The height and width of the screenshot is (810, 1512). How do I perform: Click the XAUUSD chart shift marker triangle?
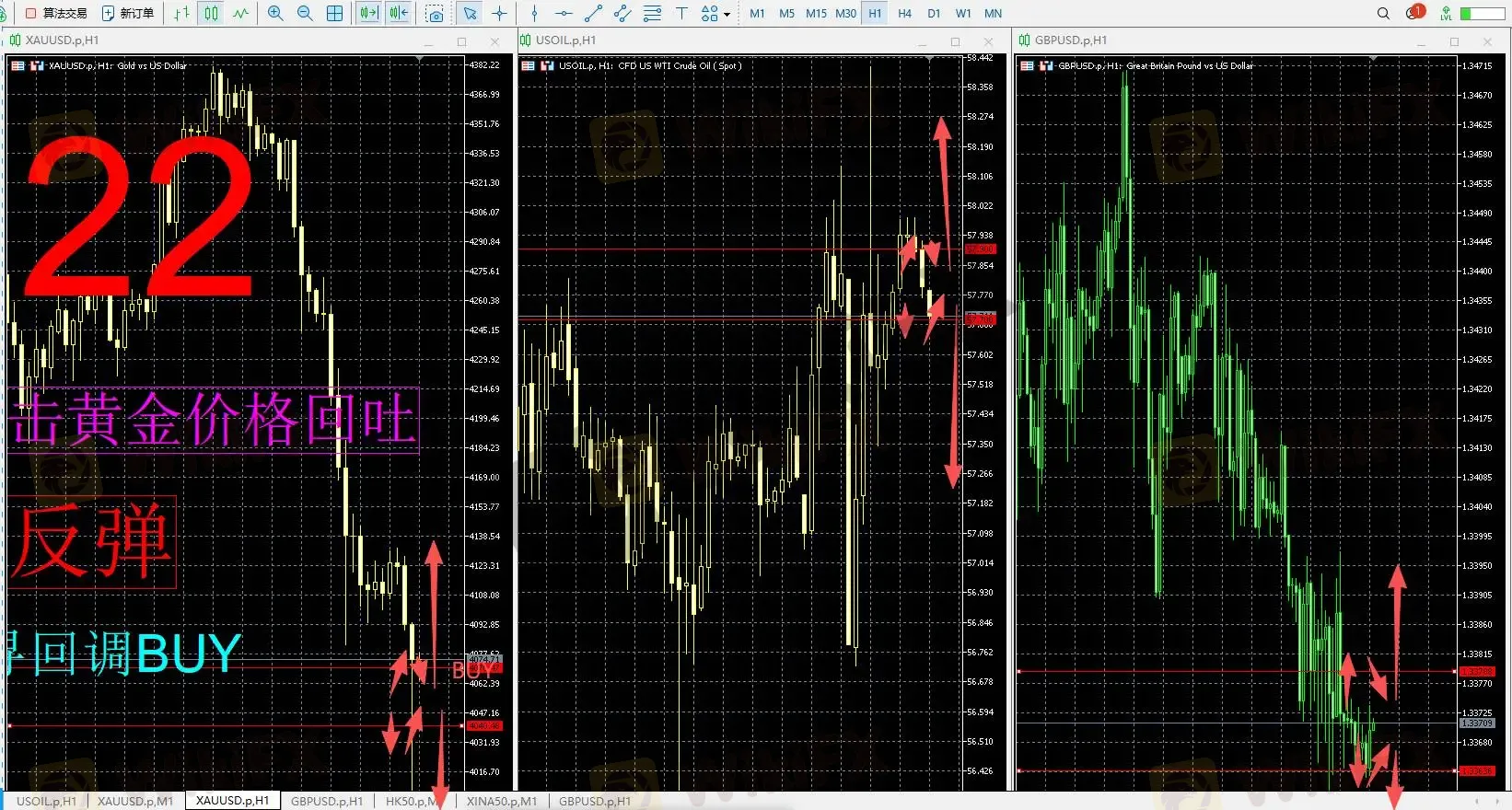[x=420, y=60]
